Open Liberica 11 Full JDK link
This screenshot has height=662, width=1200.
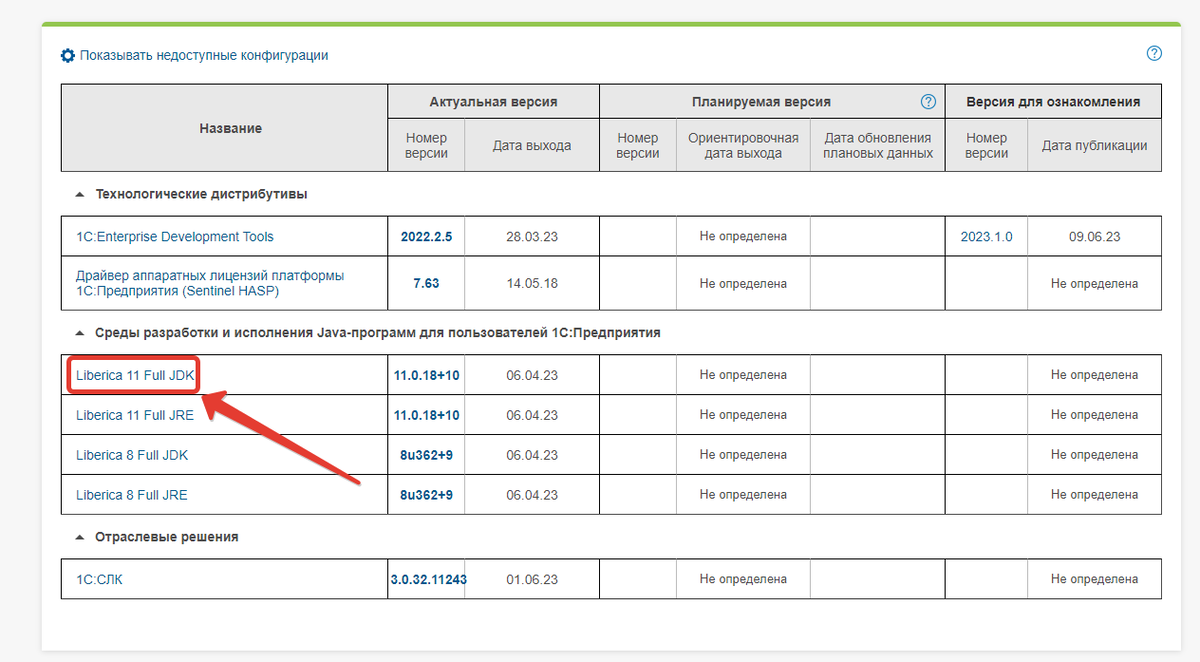tap(135, 375)
